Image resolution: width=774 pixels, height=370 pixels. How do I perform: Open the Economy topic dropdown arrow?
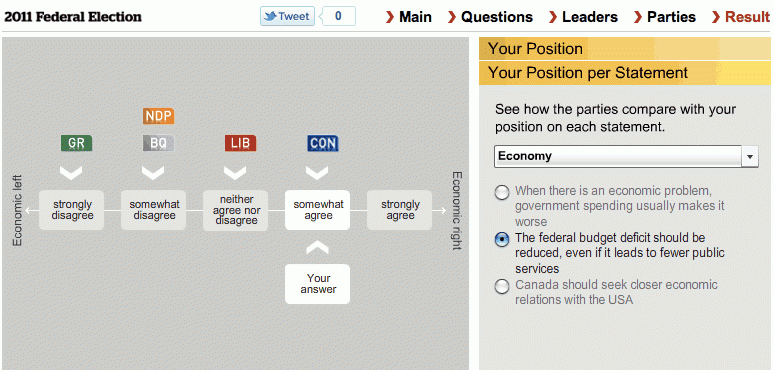pos(750,156)
